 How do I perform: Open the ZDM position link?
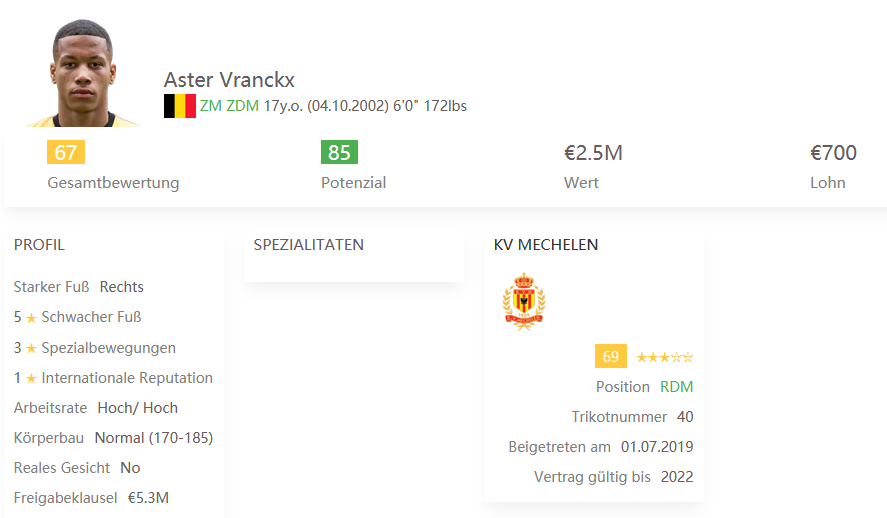(x=243, y=106)
